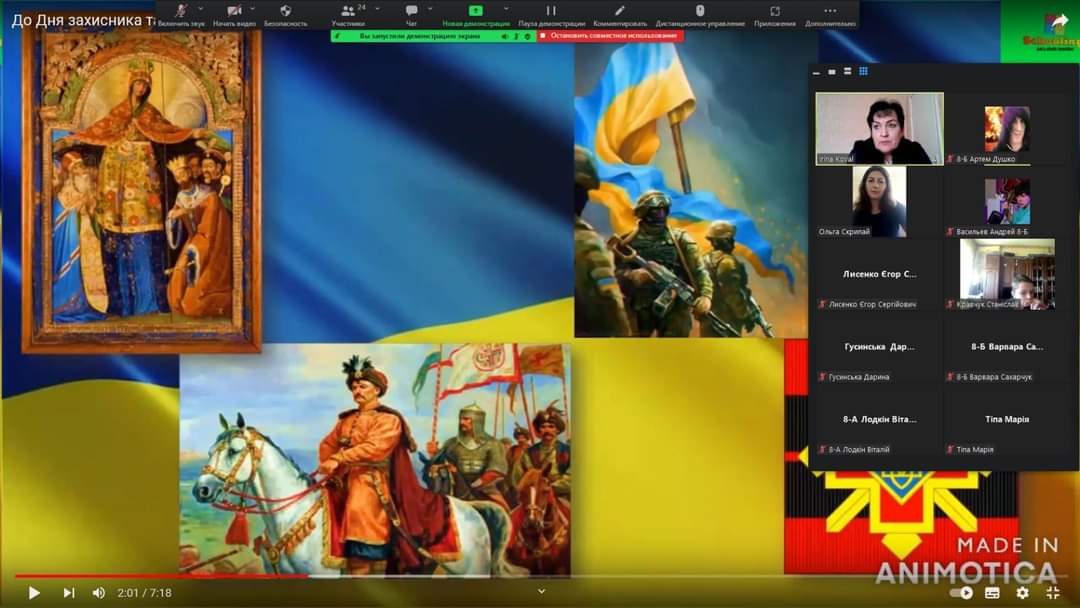Open Приложения apps icon
The height and width of the screenshot is (608, 1080).
click(x=775, y=14)
